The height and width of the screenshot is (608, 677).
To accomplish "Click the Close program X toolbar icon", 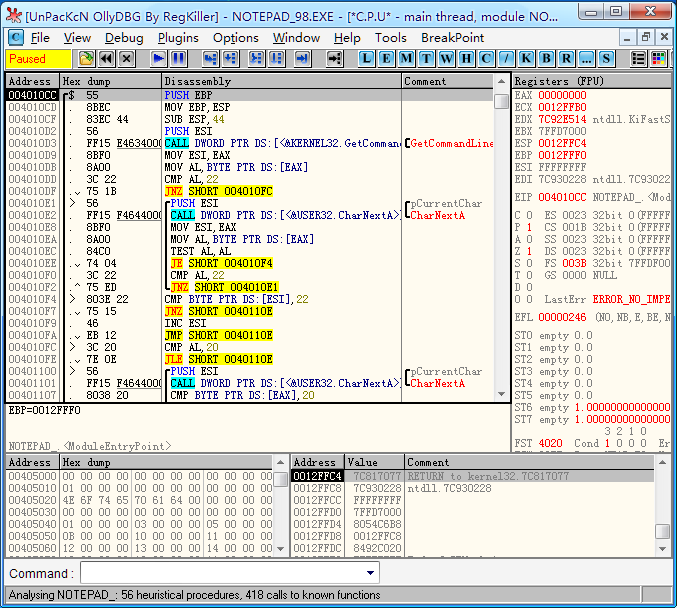I will click(x=126, y=59).
